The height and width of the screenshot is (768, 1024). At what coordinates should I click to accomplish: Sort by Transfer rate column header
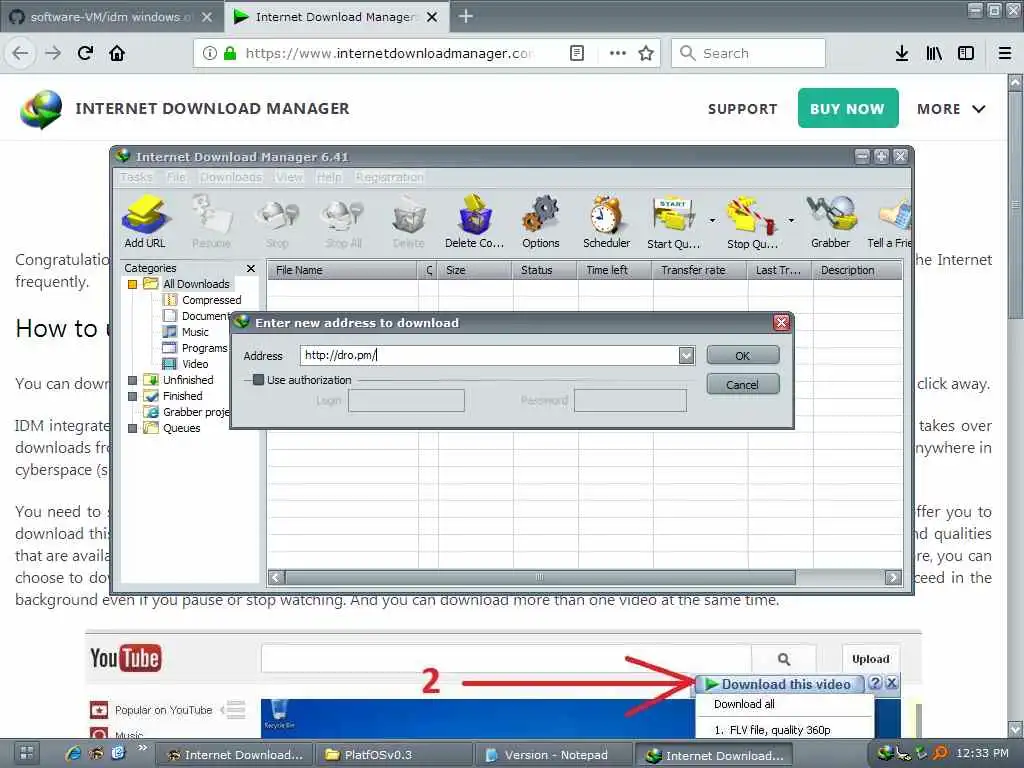(699, 270)
